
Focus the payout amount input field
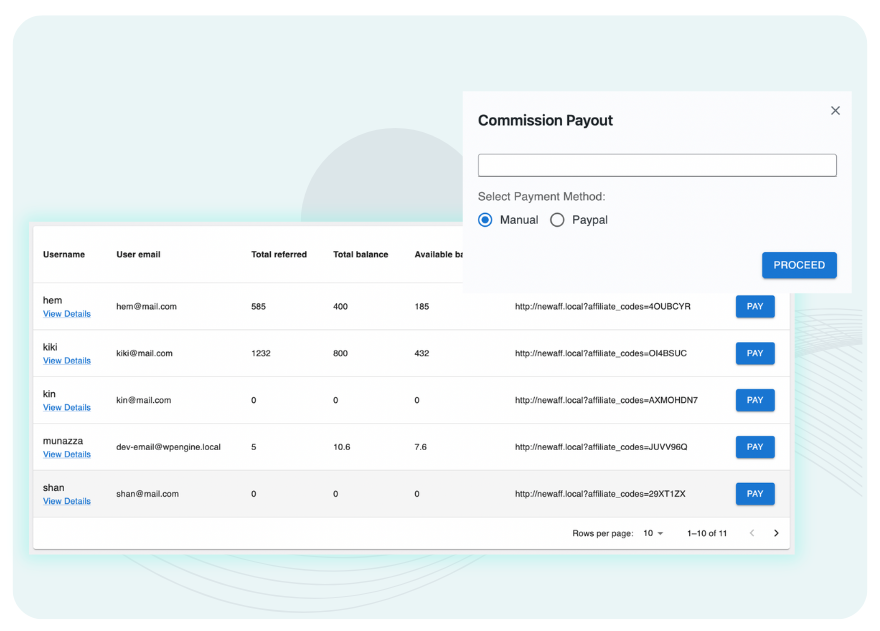pyautogui.click(x=657, y=165)
